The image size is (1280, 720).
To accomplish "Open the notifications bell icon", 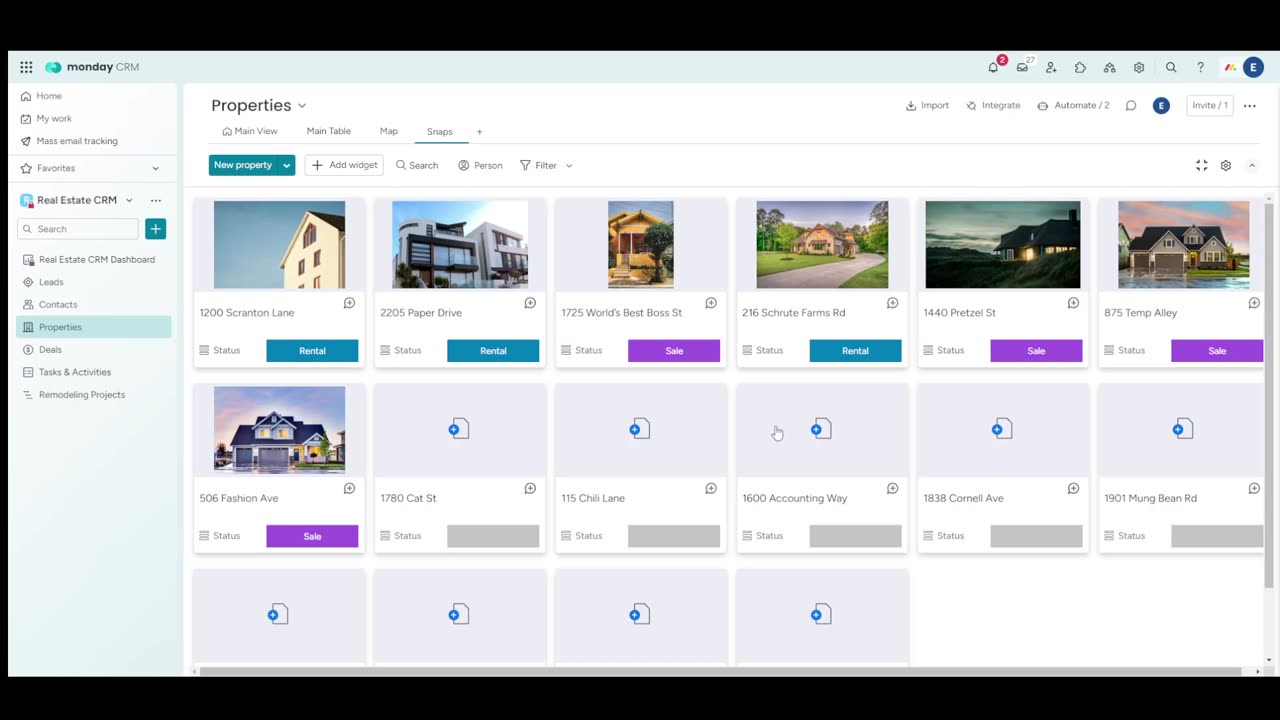I will pyautogui.click(x=993, y=67).
